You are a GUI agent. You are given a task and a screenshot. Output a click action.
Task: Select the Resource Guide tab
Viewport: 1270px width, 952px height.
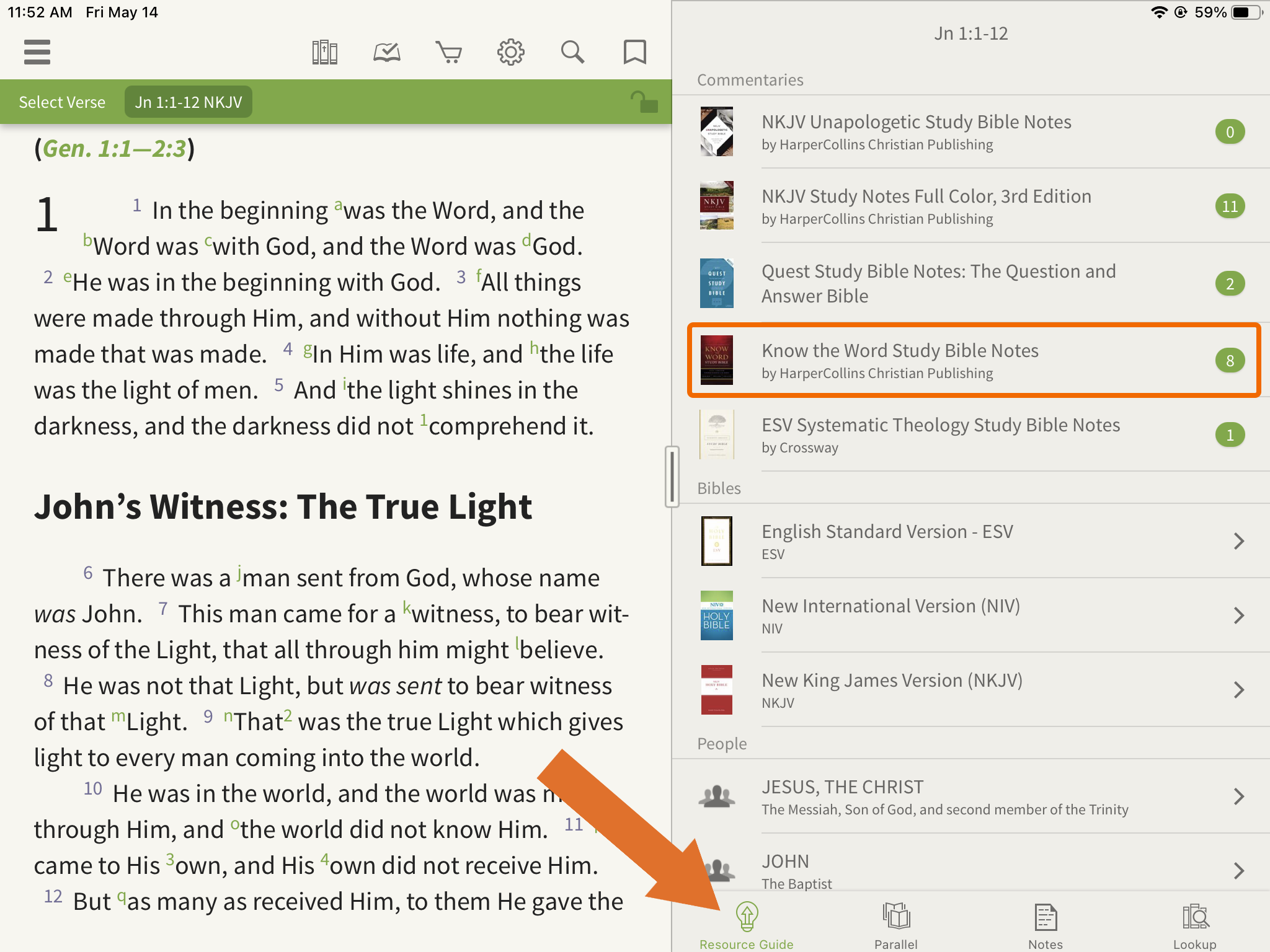747,925
